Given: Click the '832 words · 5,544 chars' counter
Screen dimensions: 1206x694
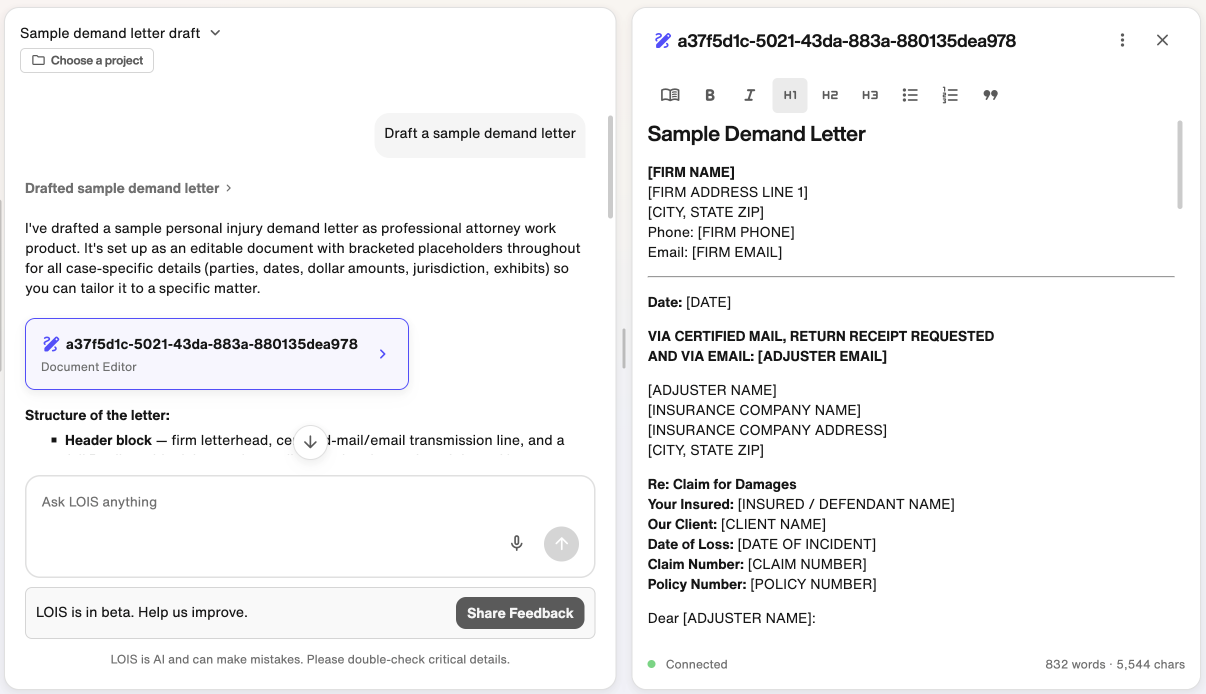Looking at the screenshot, I should pos(1115,664).
